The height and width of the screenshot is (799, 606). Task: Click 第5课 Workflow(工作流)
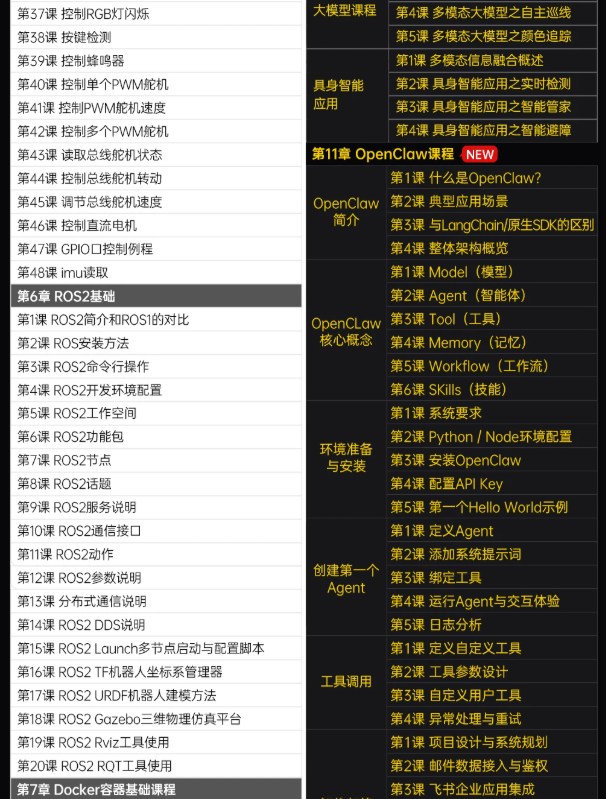(x=492, y=366)
